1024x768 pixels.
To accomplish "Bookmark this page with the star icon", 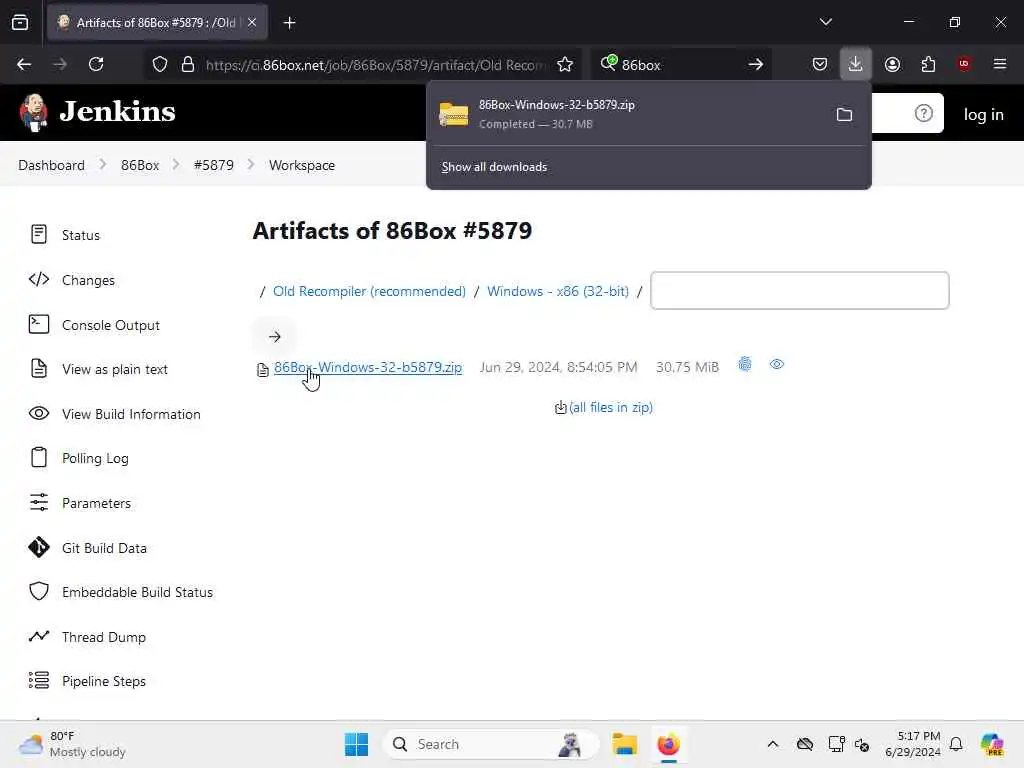I will tap(565, 64).
